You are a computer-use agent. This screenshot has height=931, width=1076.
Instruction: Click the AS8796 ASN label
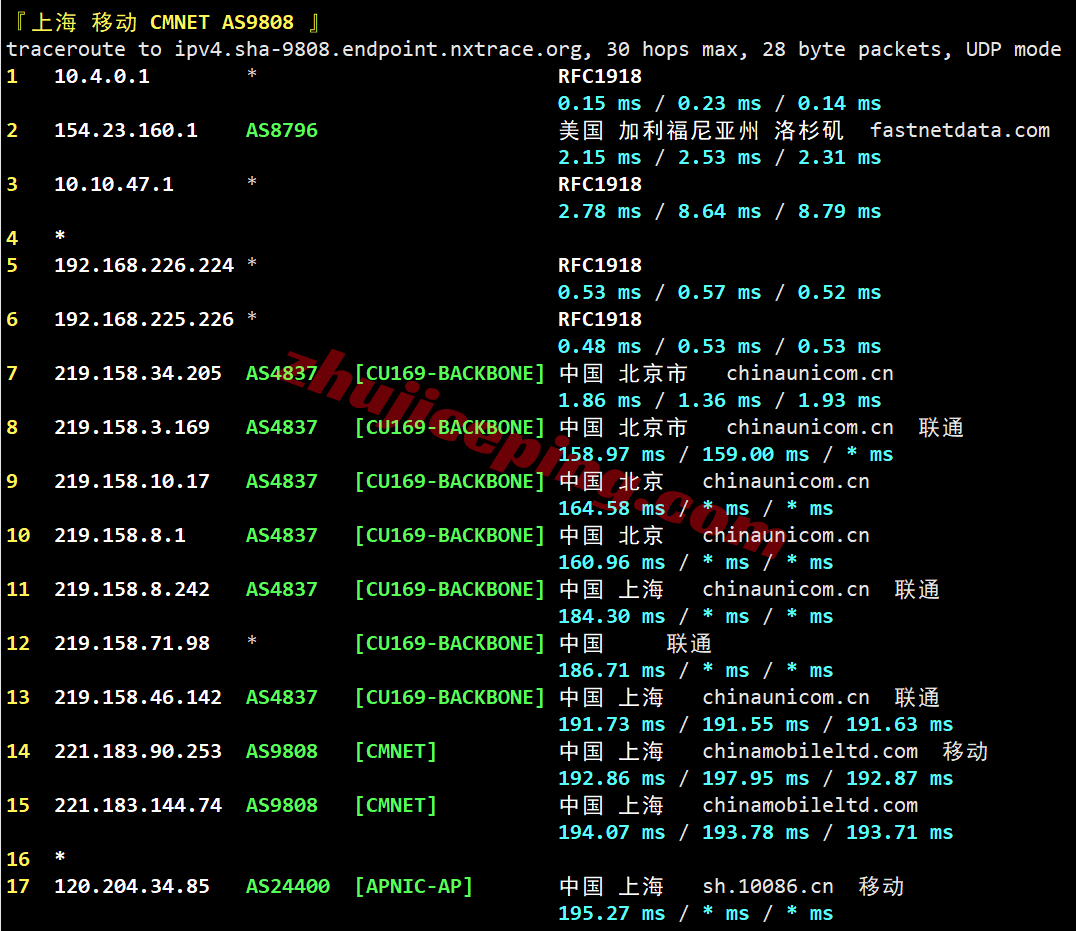282,130
